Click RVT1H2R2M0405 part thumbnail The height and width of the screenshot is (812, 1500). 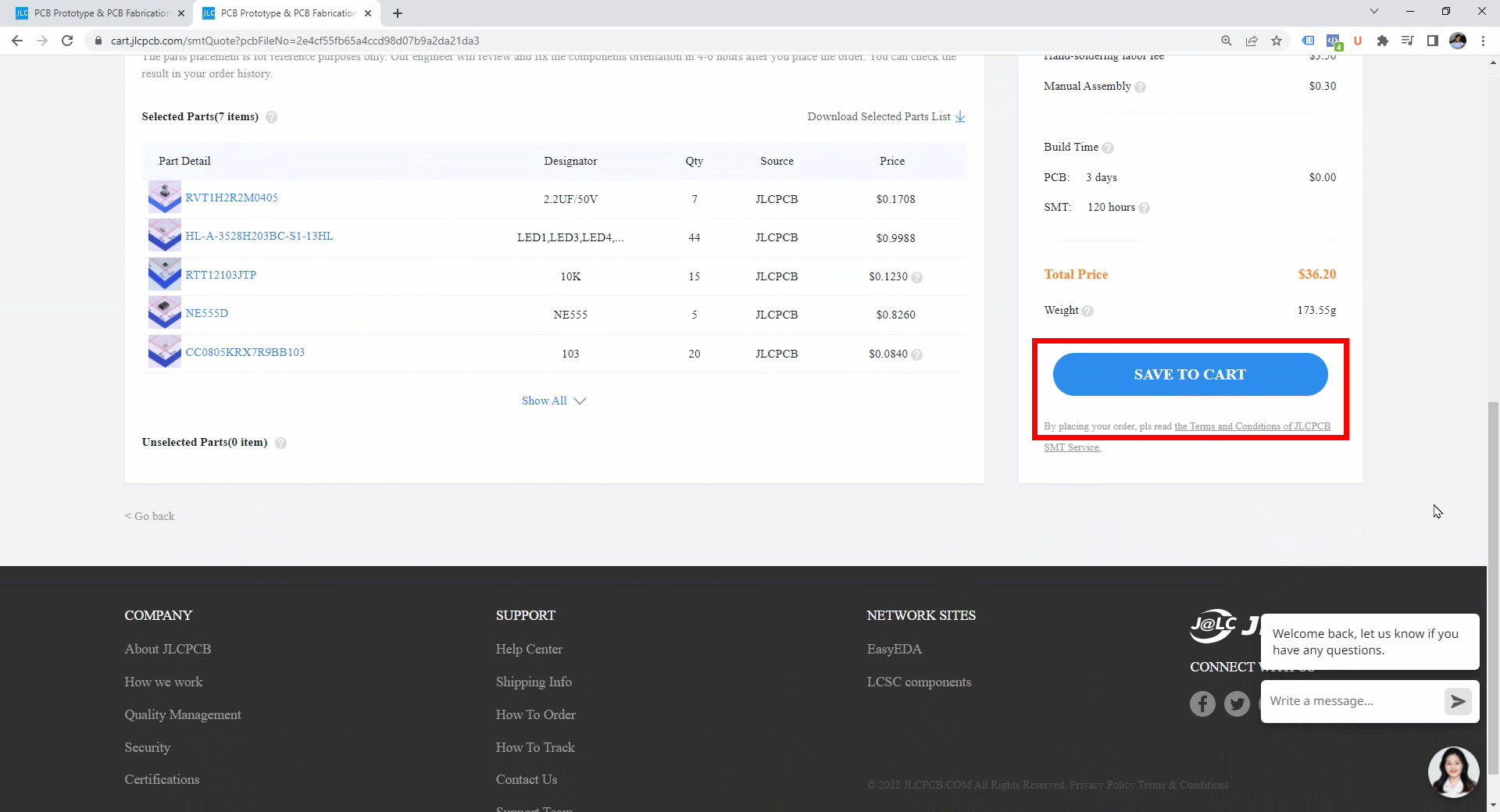(x=165, y=197)
